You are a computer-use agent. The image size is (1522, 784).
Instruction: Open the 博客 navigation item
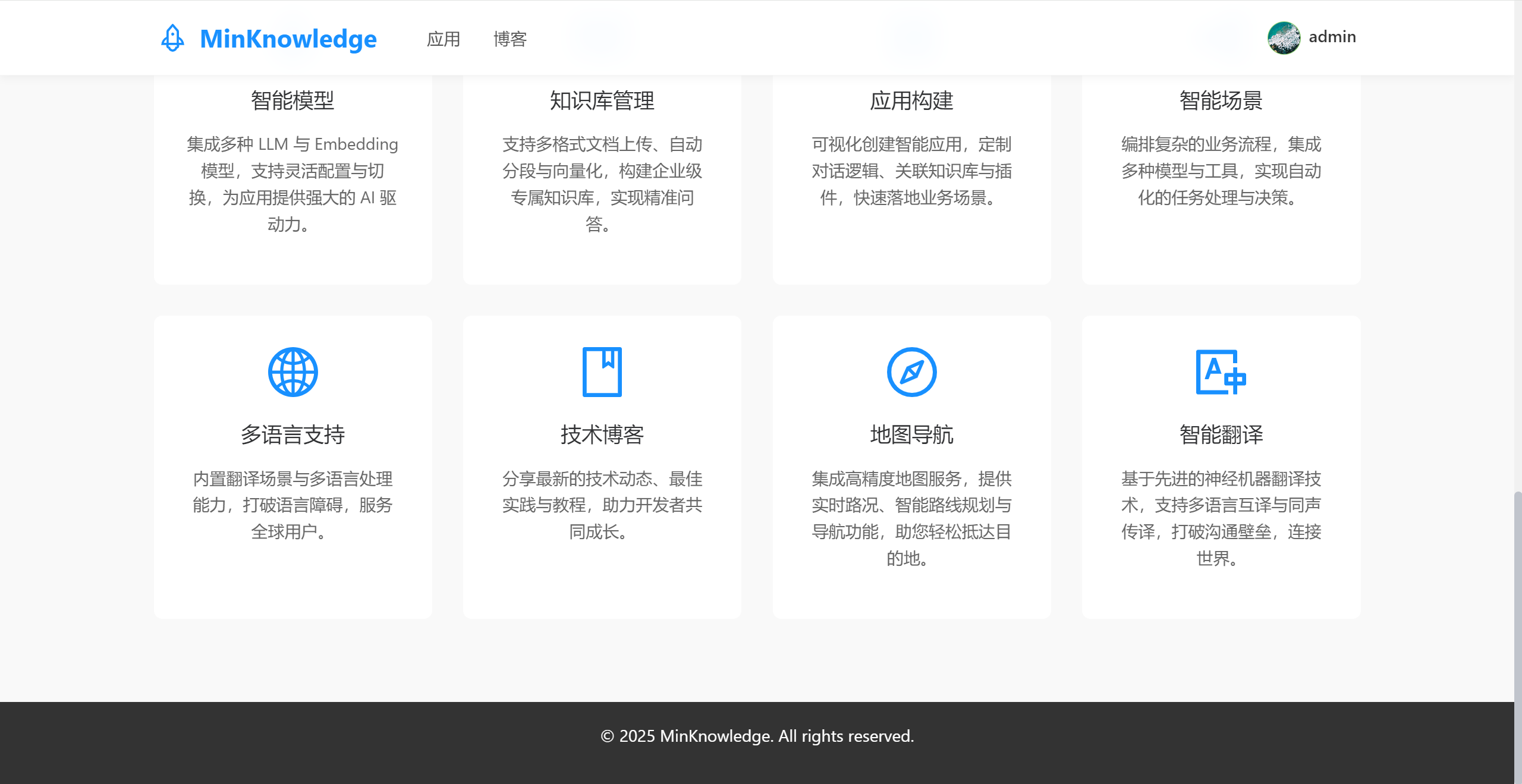[510, 38]
